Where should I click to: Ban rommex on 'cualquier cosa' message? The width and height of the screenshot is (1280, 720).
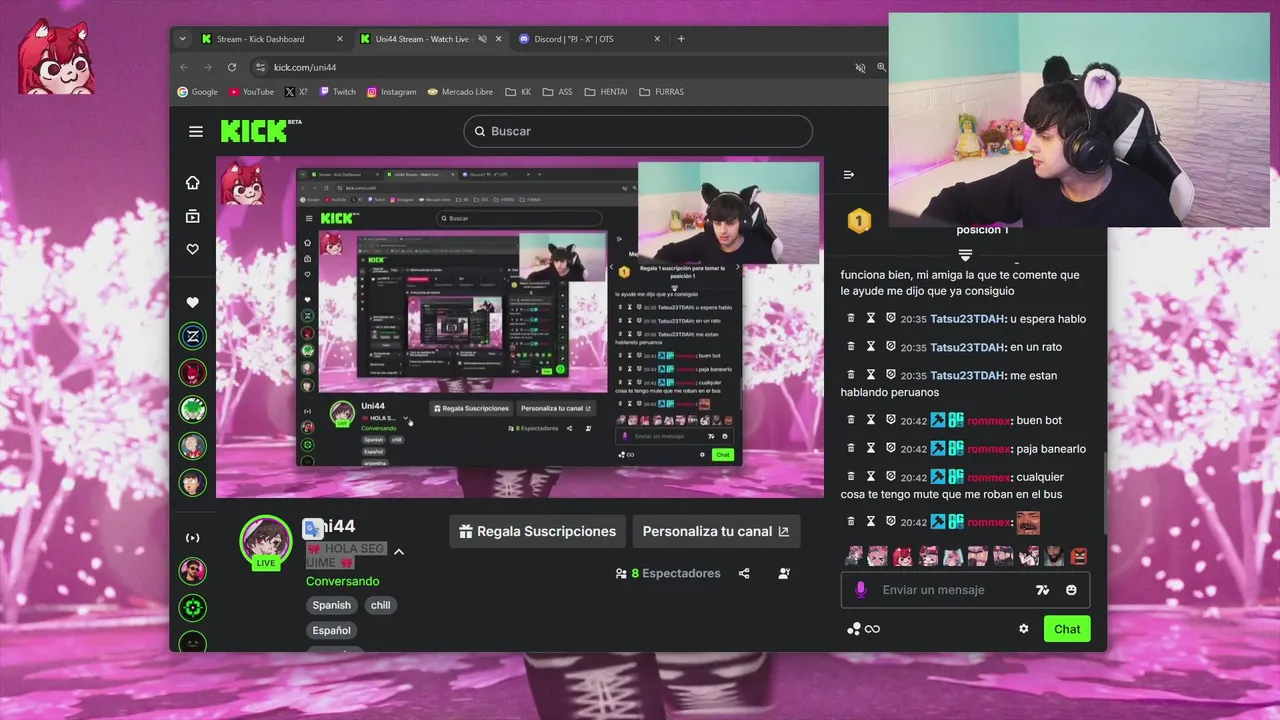click(x=890, y=477)
